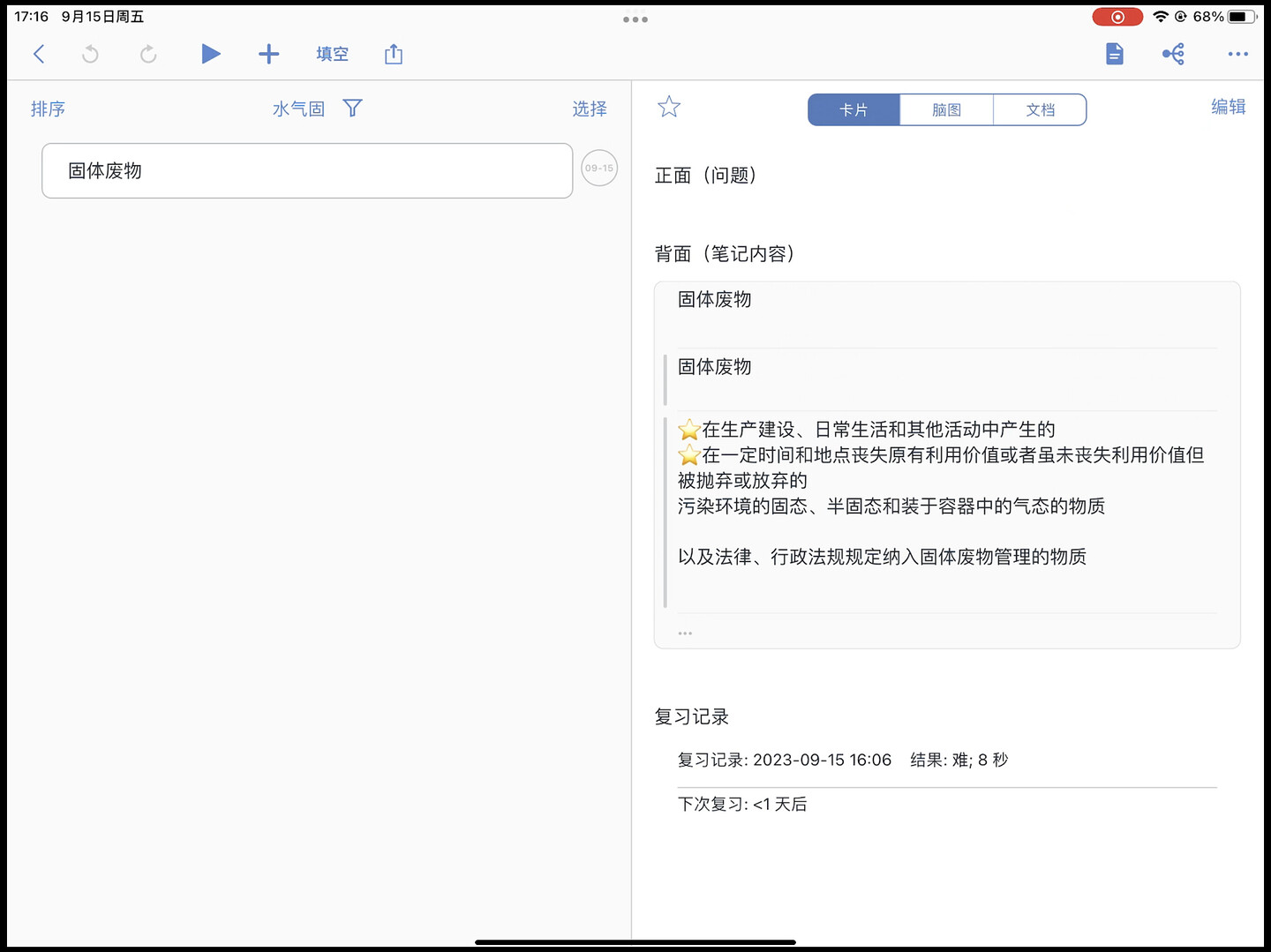Image resolution: width=1271 pixels, height=952 pixels.
Task: Tap the Wi-Fi status icon
Action: [x=1161, y=17]
